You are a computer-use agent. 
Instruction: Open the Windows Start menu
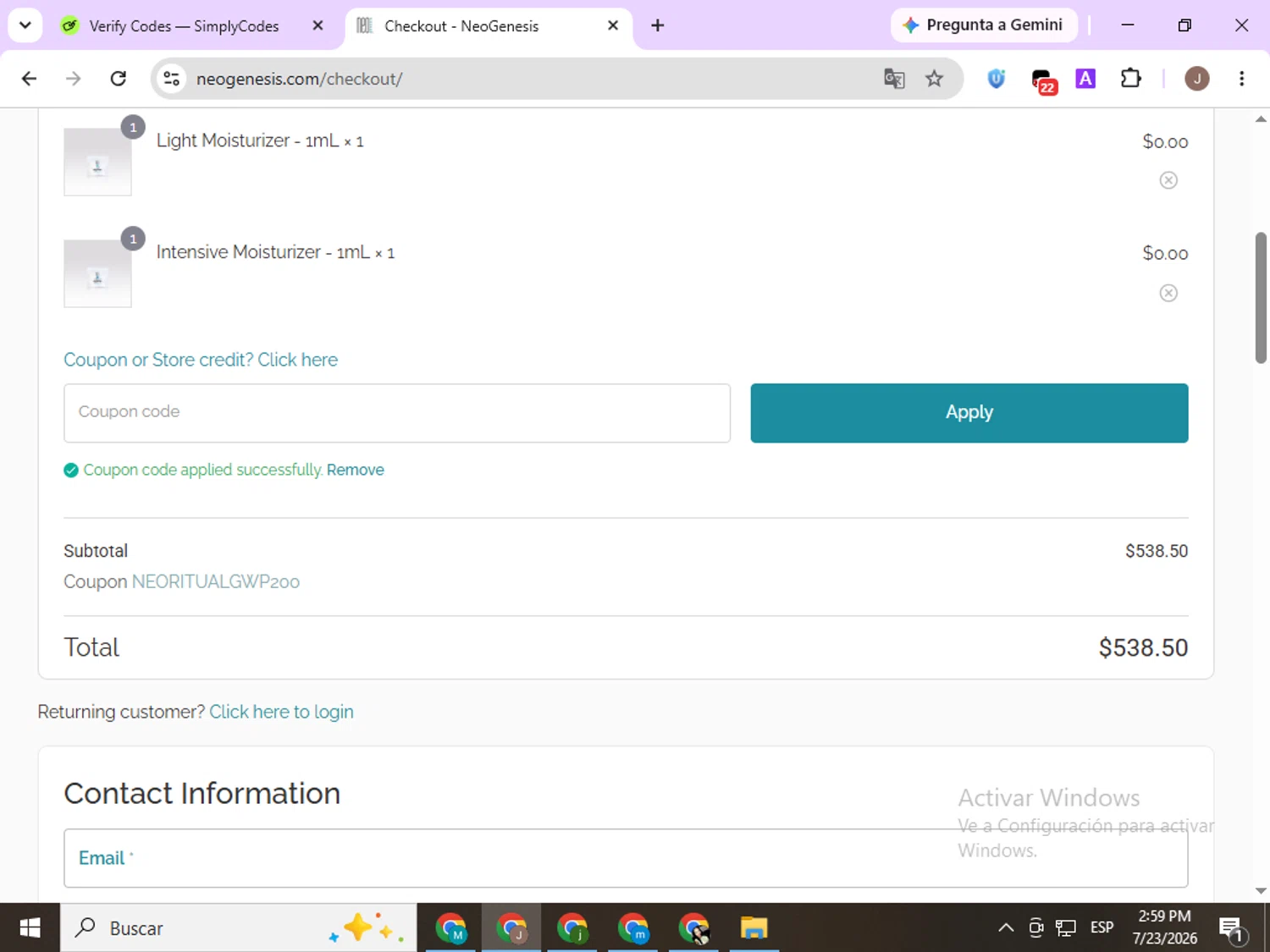[30, 928]
